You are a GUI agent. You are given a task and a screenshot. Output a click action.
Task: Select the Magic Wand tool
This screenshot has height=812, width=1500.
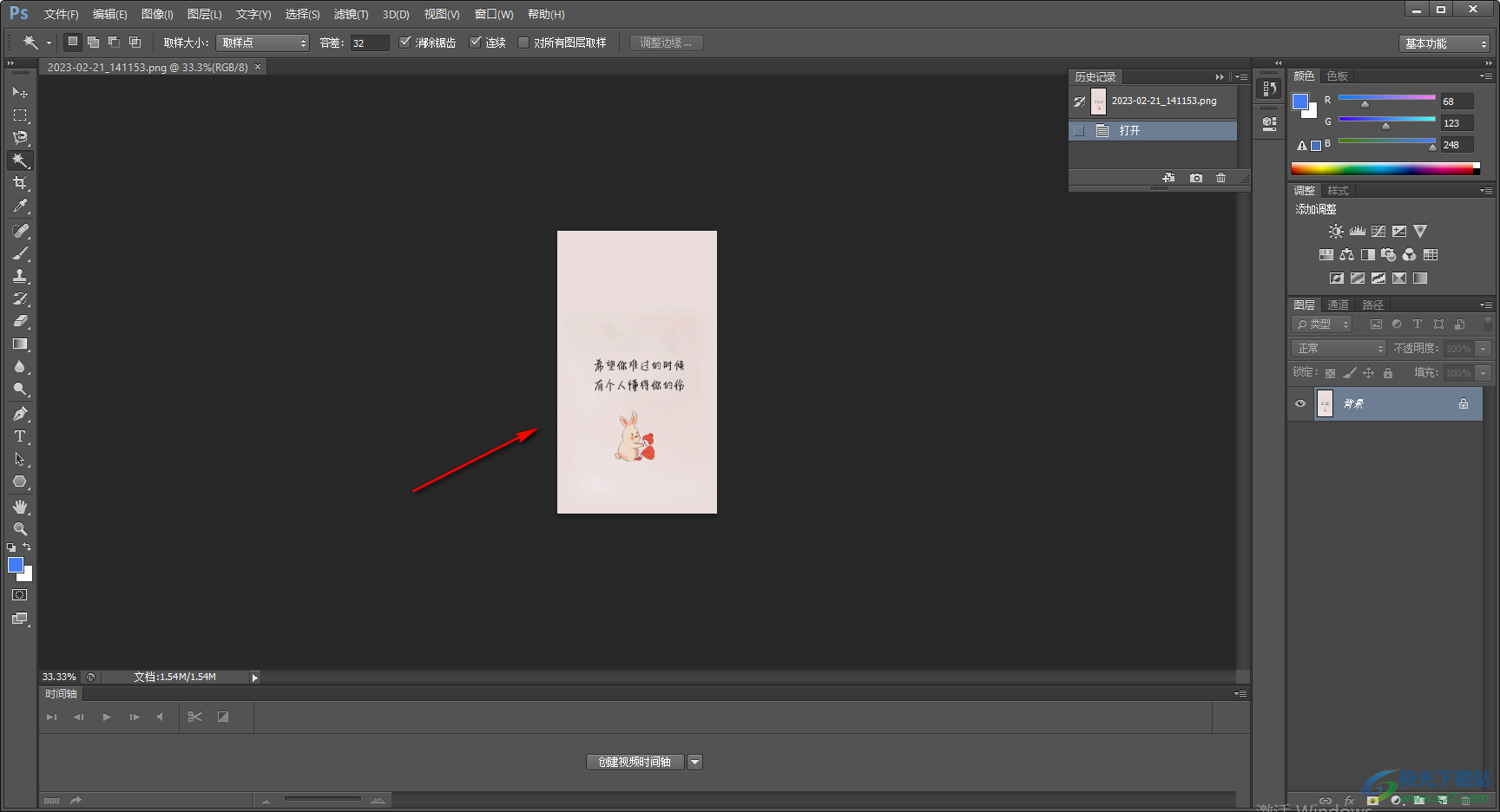[x=20, y=160]
